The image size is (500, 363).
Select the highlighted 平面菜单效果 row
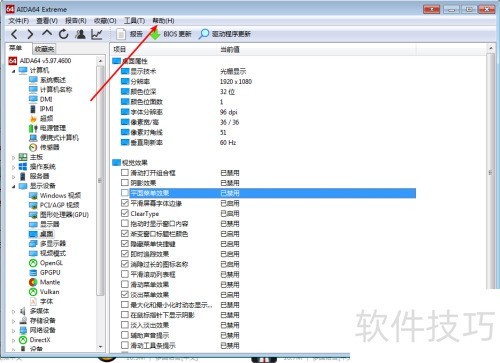point(268,193)
